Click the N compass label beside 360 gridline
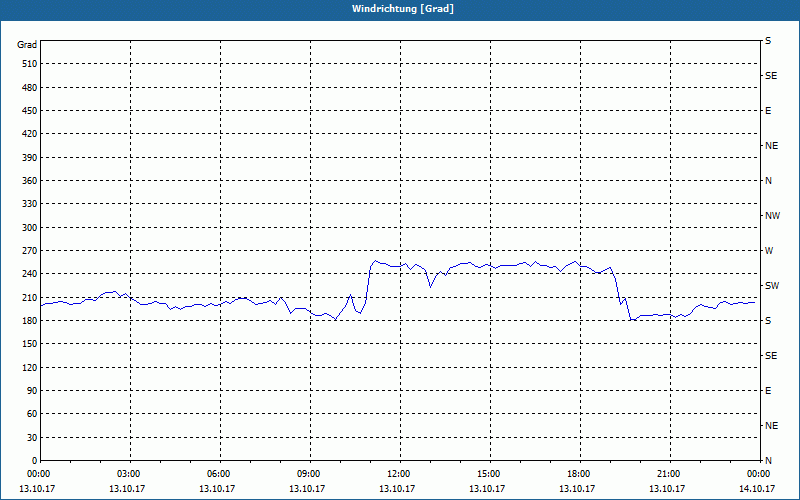800x500 pixels. pos(768,181)
